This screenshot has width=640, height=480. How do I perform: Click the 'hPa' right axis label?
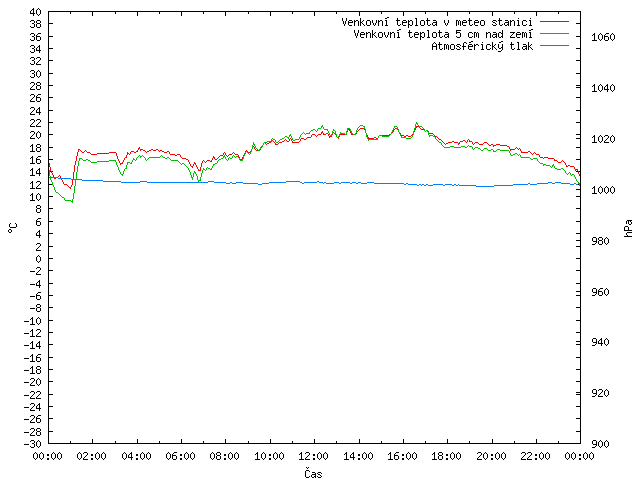[x=628, y=228]
